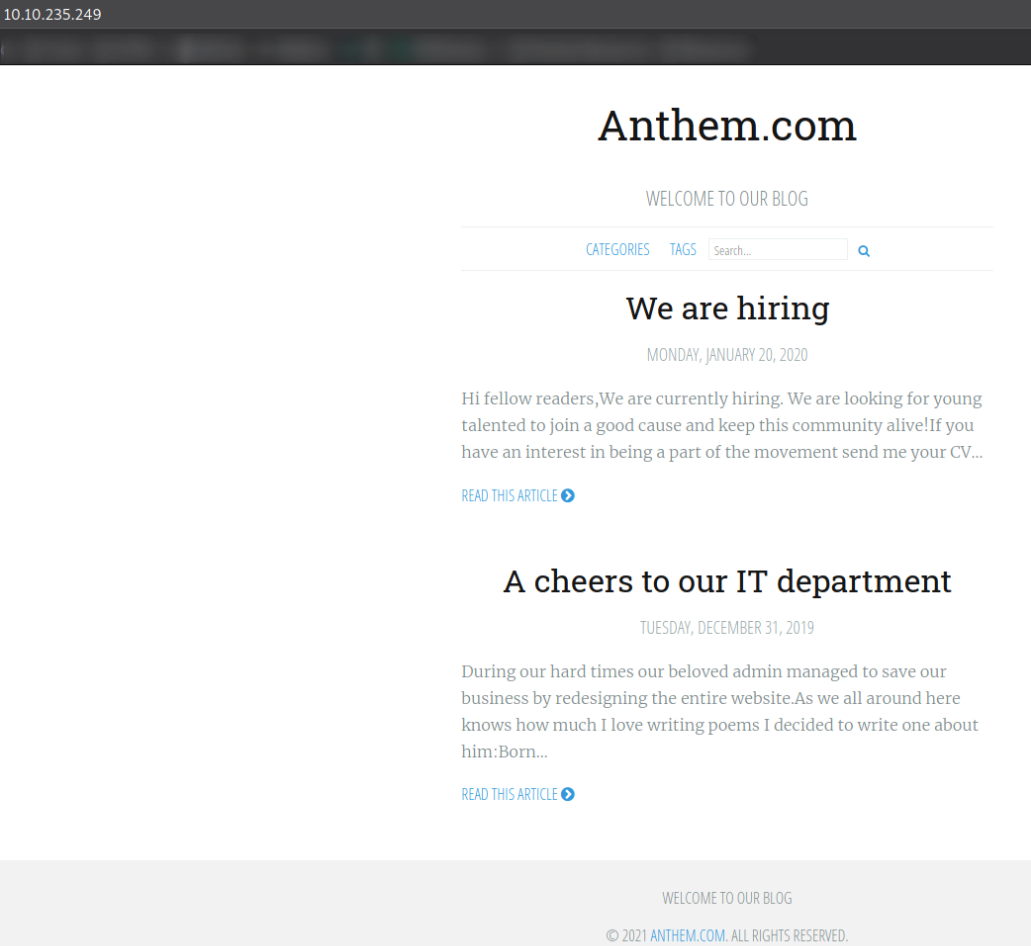1031x946 pixels.
Task: Open the 'We are hiring' article title
Action: 727,308
